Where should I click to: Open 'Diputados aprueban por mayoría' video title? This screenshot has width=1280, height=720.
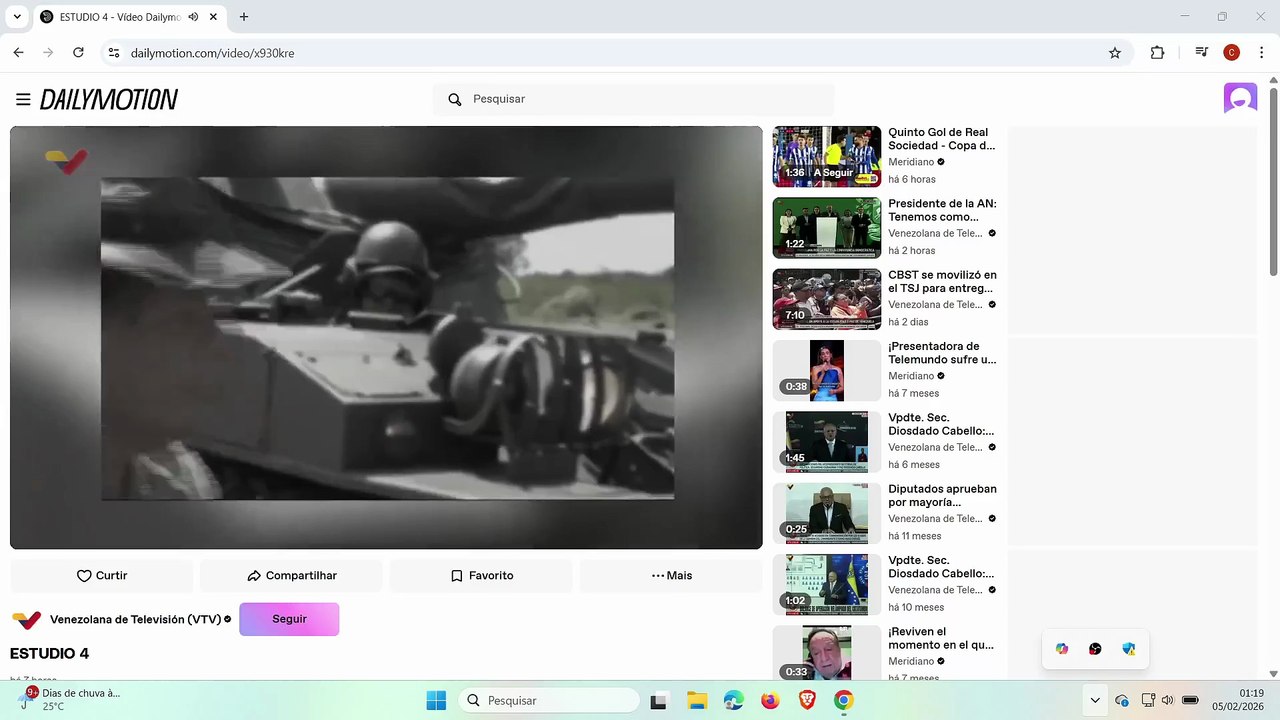(x=942, y=495)
